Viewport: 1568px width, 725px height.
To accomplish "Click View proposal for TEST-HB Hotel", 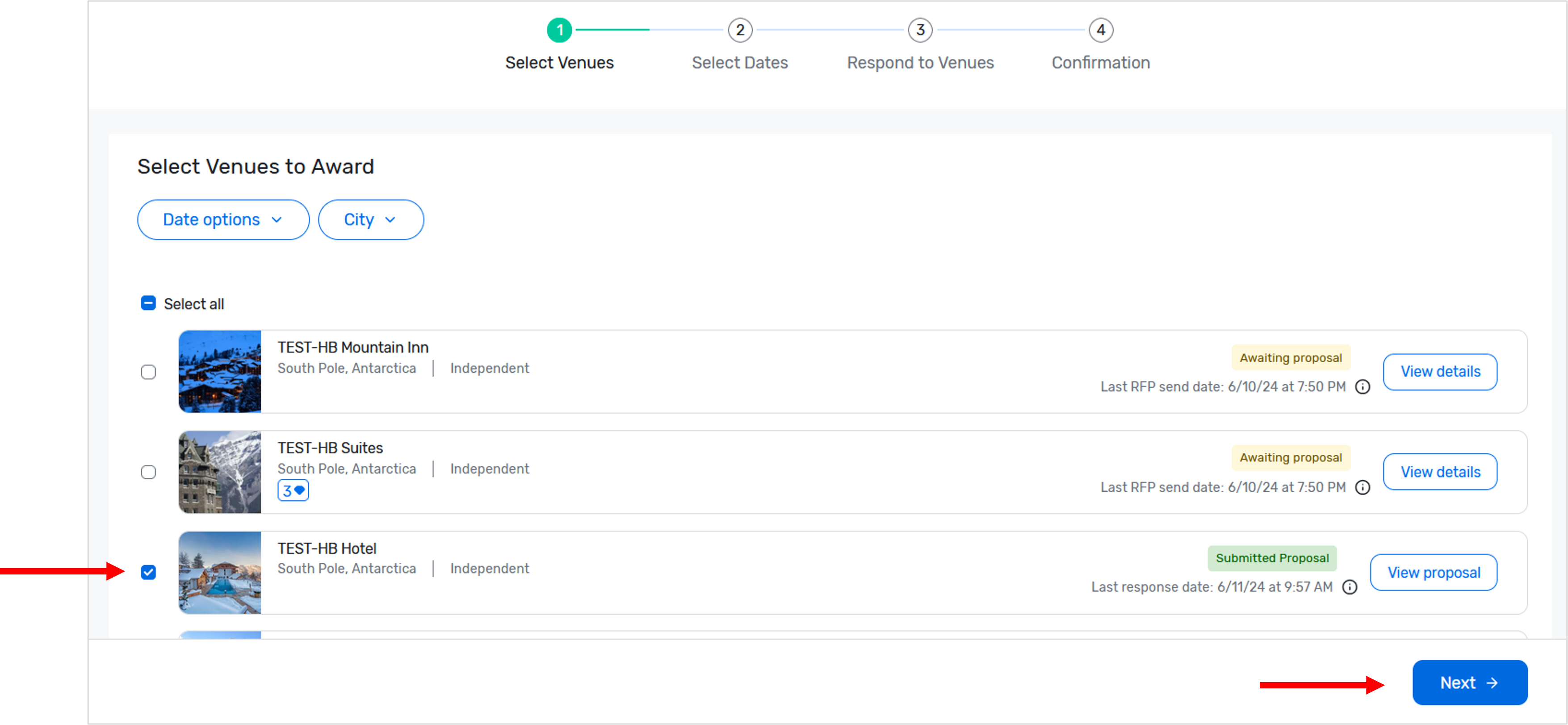I will click(1433, 573).
